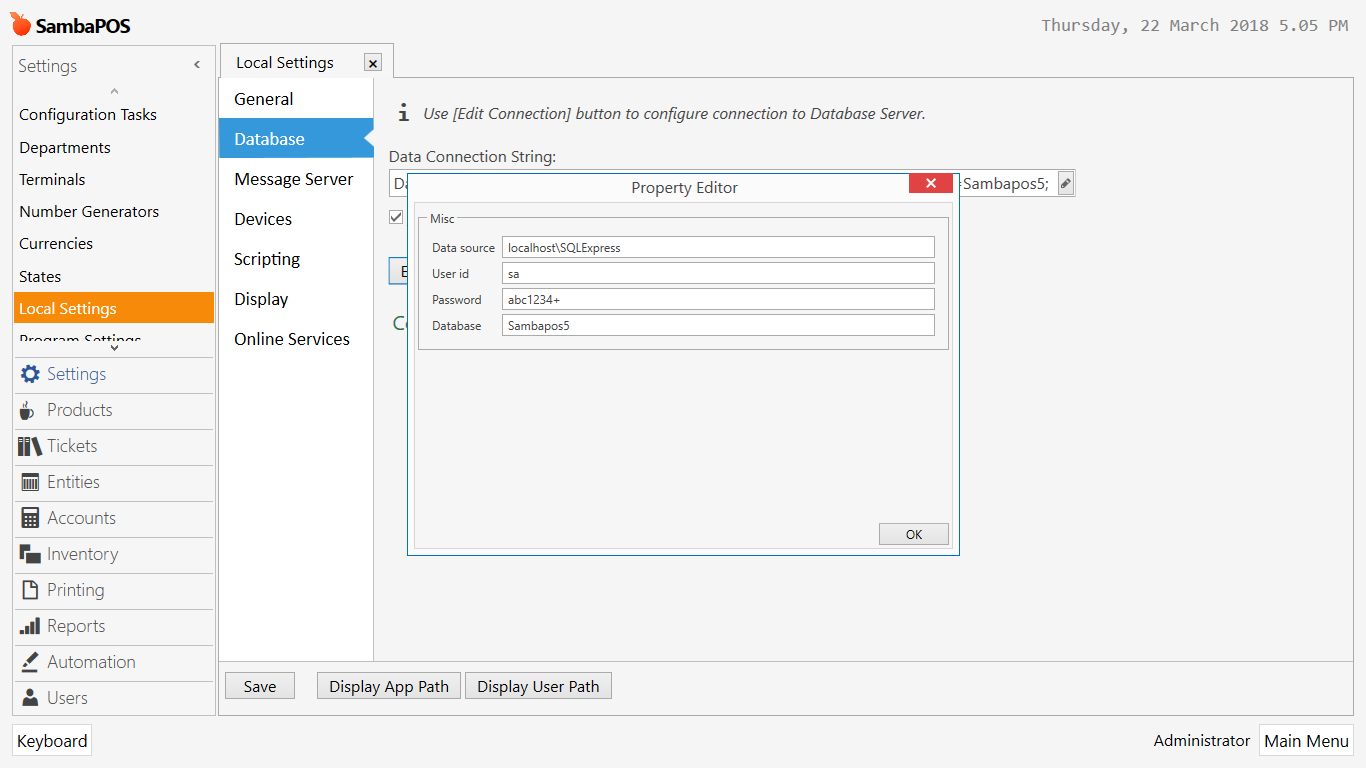Click the date and time display
Screen dimensions: 1366x768
(x=1195, y=25)
